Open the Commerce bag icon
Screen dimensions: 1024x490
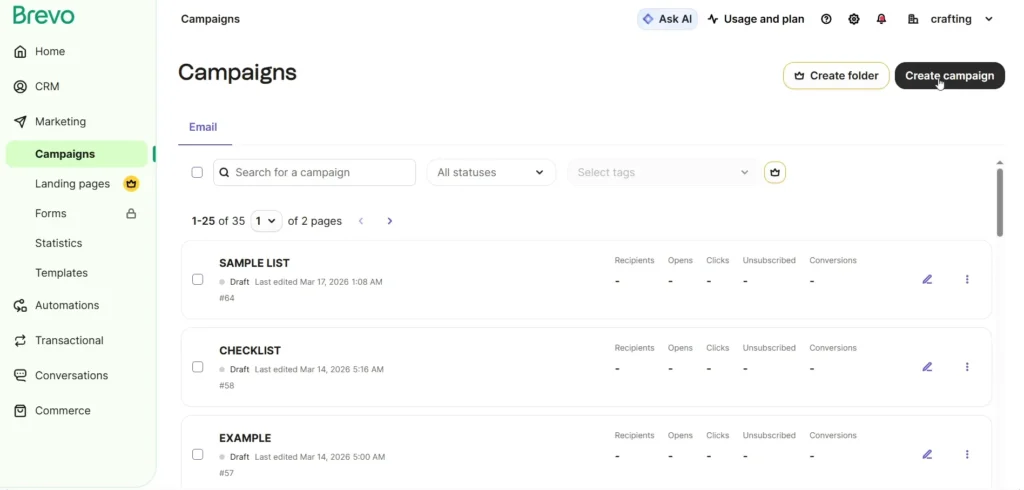[x=20, y=411]
